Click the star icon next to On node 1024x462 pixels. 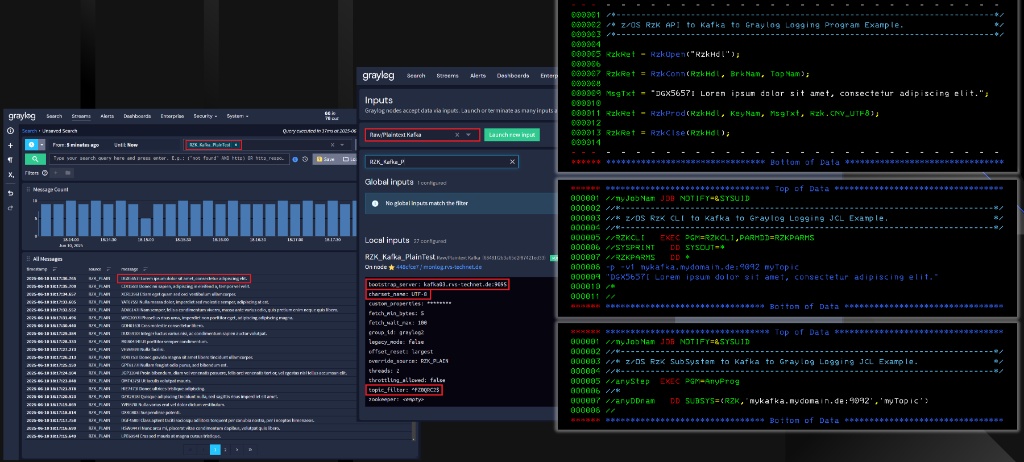pyautogui.click(x=391, y=267)
